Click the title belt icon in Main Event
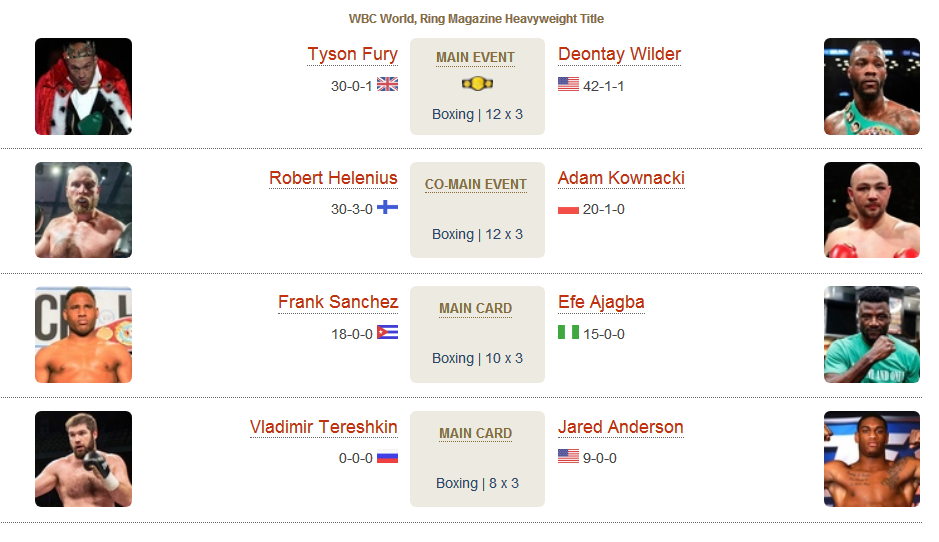The height and width of the screenshot is (542, 939). coord(477,84)
